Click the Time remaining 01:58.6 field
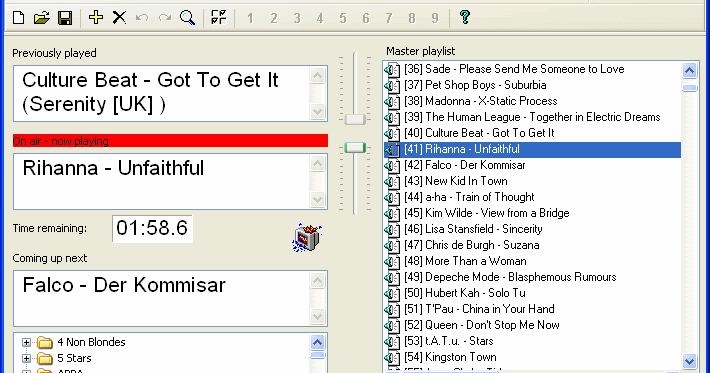Image resolution: width=710 pixels, height=373 pixels. click(x=152, y=229)
